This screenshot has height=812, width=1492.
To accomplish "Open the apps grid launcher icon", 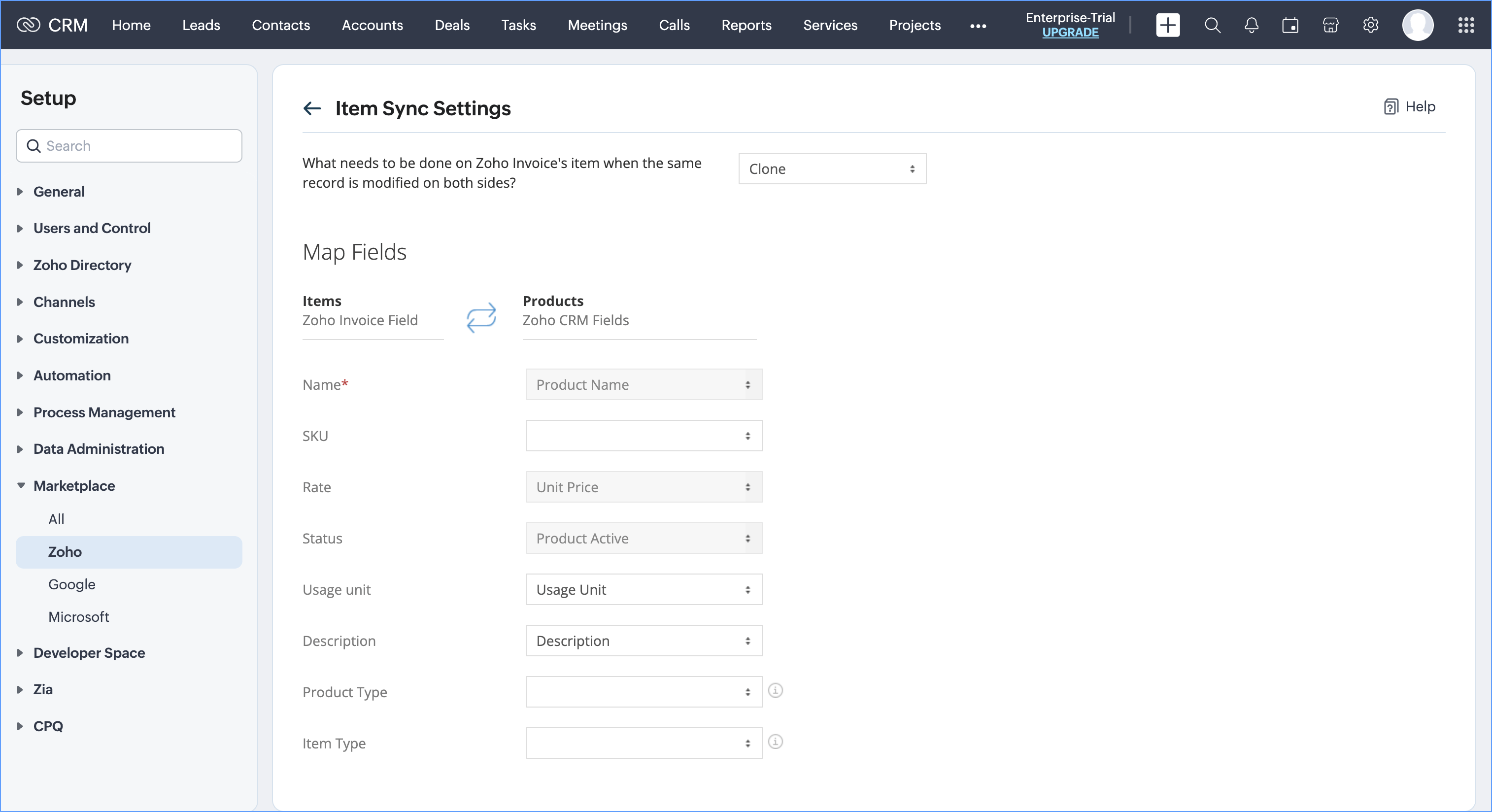I will point(1465,26).
